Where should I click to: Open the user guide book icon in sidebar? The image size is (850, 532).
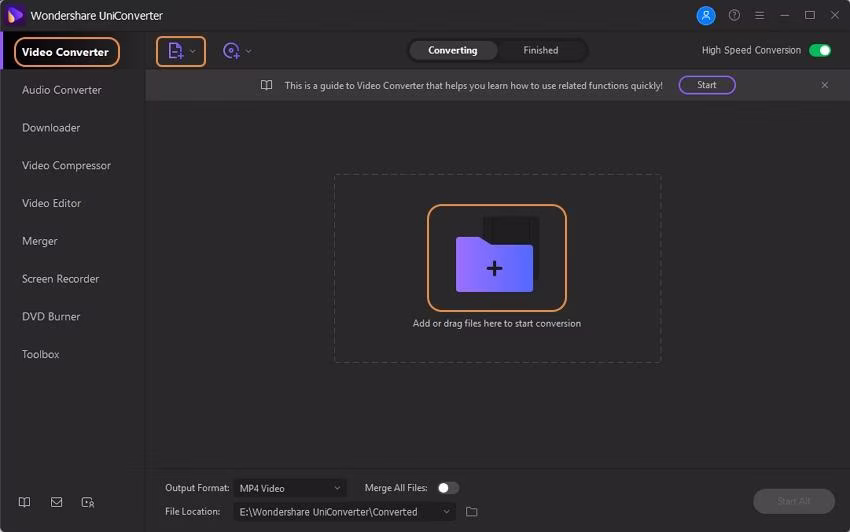click(x=24, y=502)
